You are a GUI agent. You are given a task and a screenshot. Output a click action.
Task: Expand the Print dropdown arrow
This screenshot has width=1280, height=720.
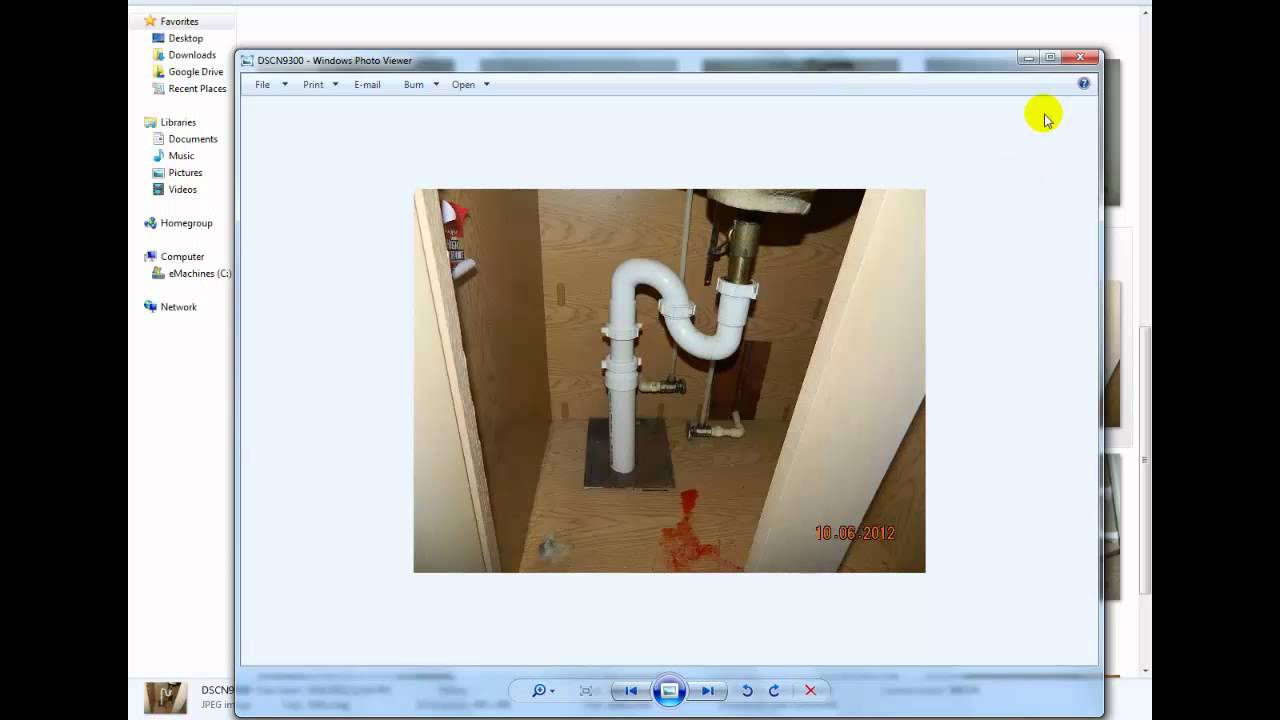[x=335, y=85]
